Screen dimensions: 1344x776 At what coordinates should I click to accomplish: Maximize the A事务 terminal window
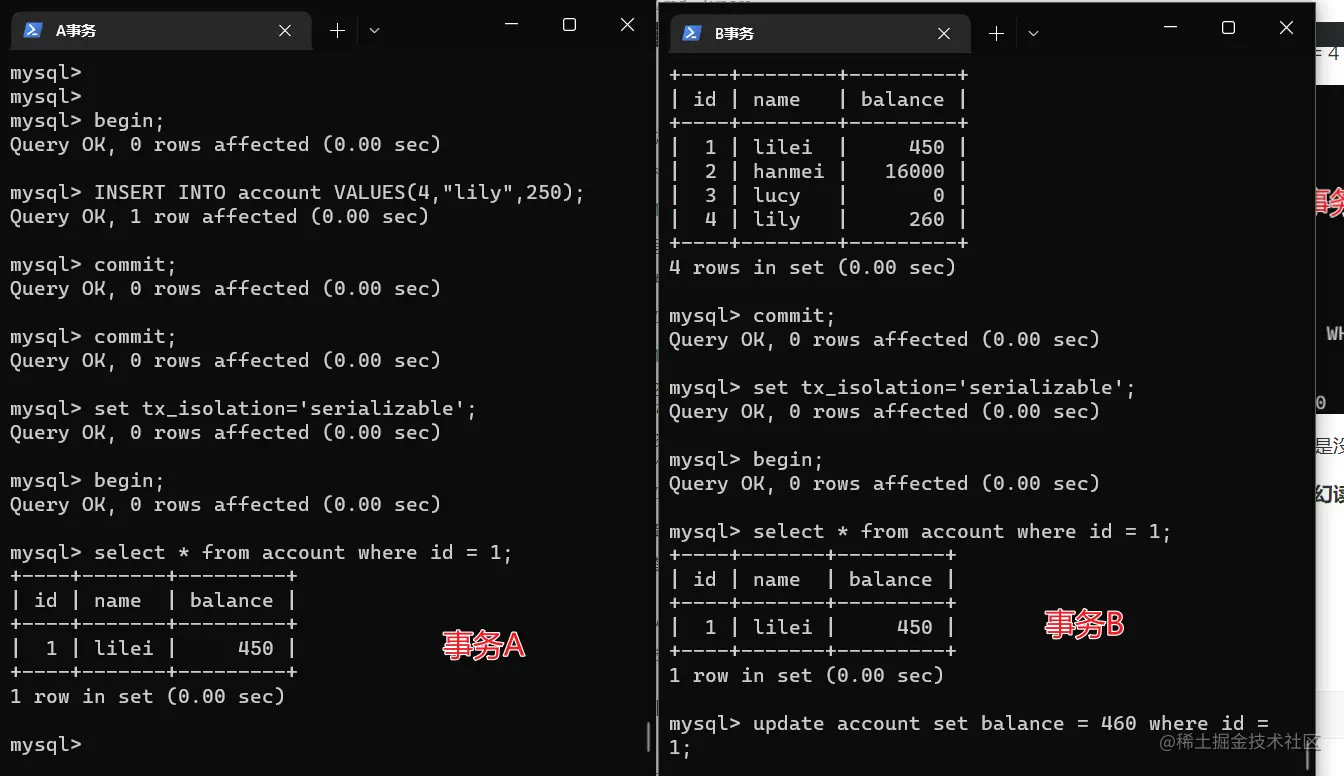pyautogui.click(x=569, y=25)
